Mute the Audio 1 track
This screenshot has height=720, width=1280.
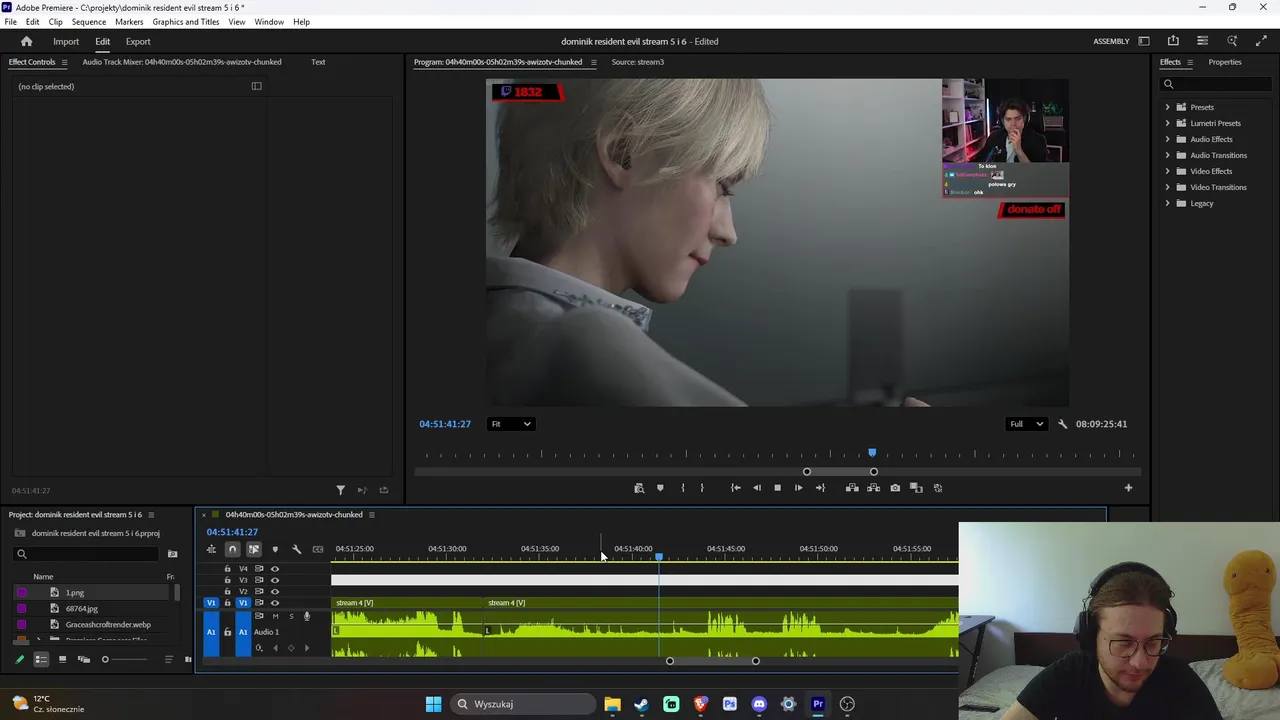[275, 616]
